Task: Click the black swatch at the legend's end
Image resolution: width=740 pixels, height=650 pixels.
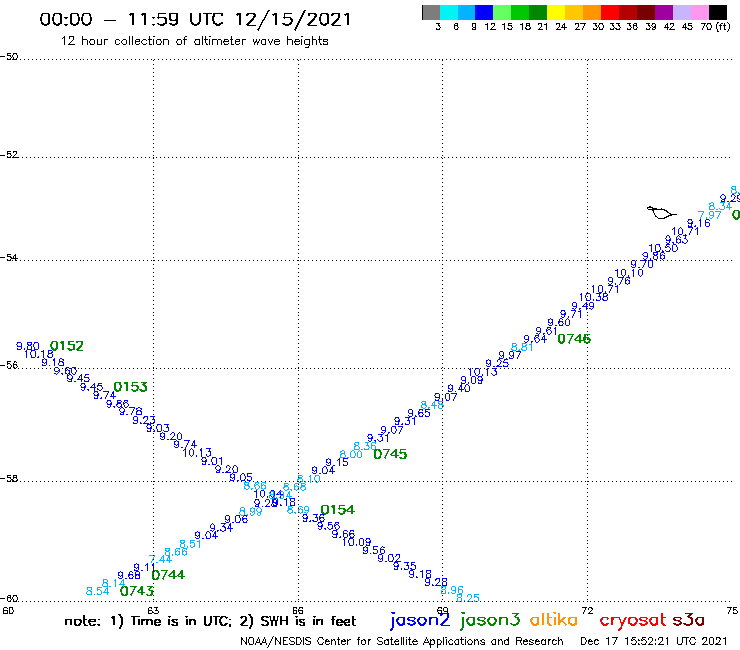Action: [717, 12]
